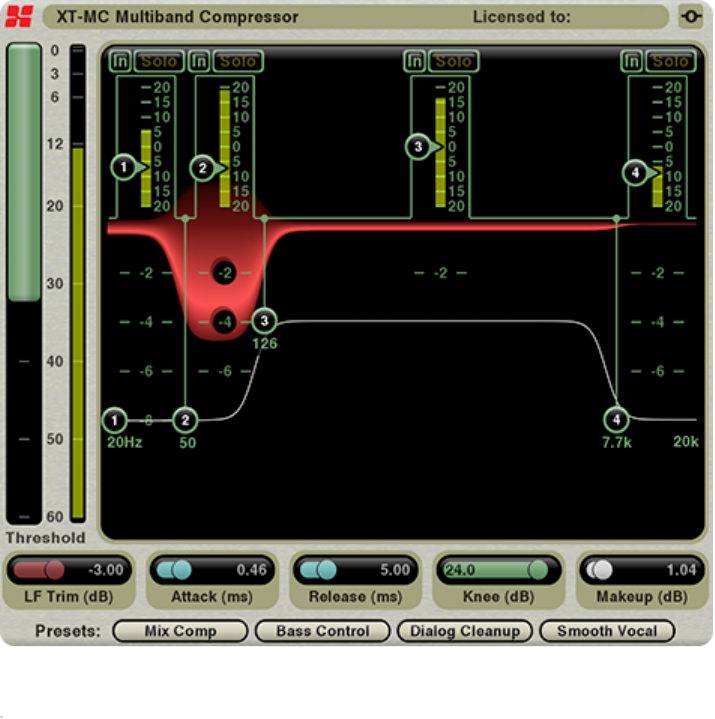Click band 1 level meter
715x719 pixels.
[x=146, y=168]
